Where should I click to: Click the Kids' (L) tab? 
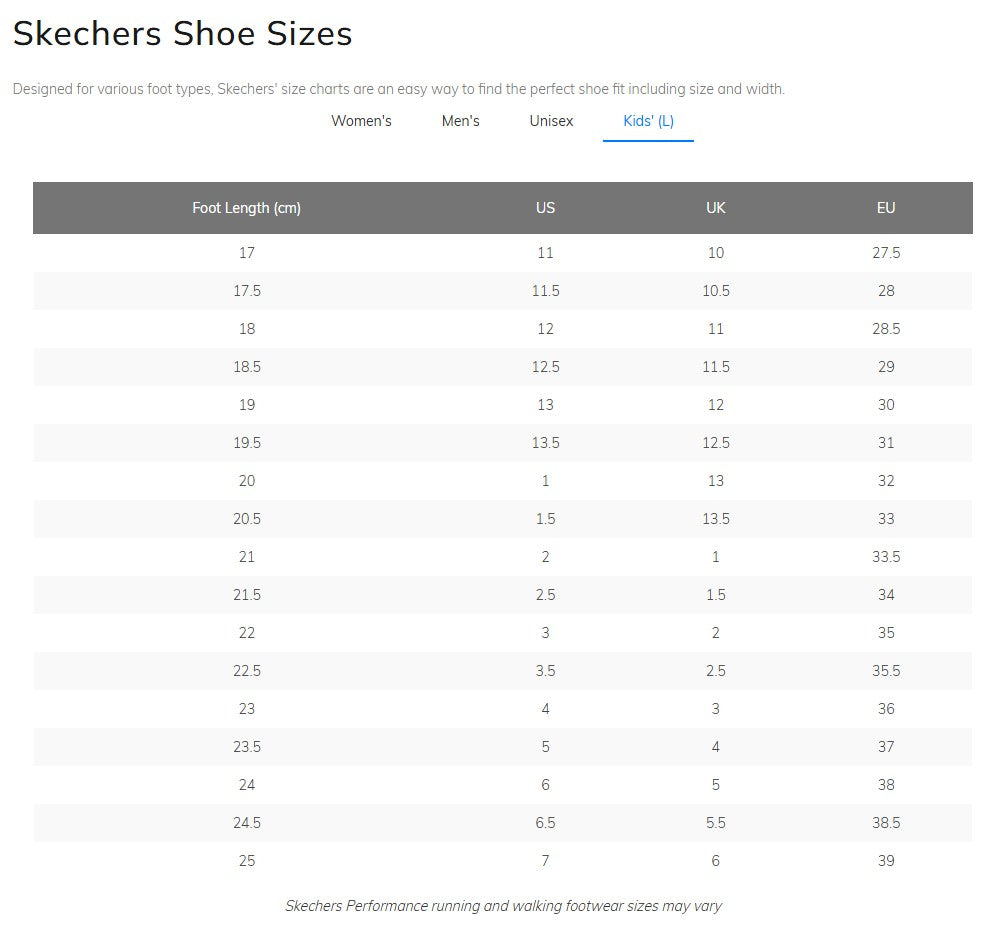click(x=648, y=121)
